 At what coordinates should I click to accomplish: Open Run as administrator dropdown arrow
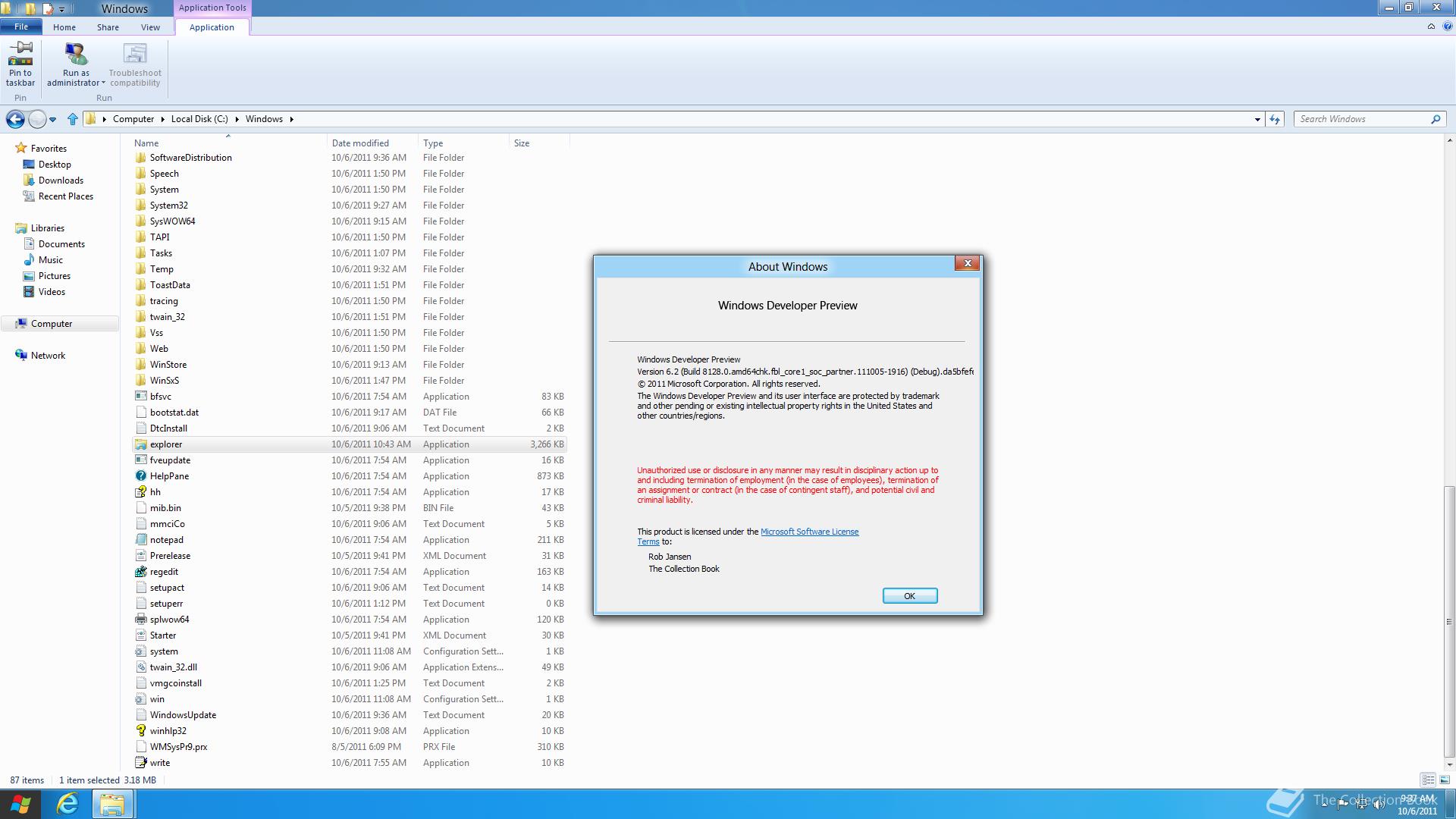(x=103, y=83)
